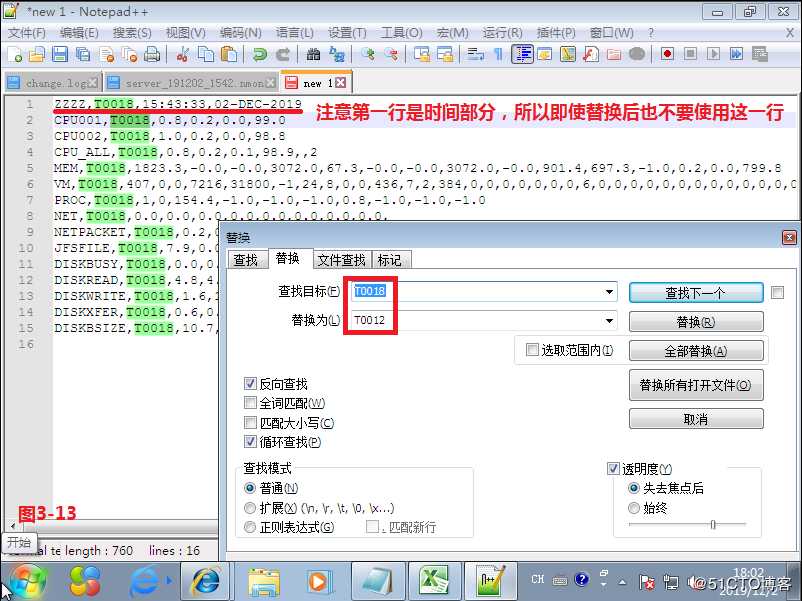
Task: Click the Stop Recording macro icon
Action: tap(690, 54)
